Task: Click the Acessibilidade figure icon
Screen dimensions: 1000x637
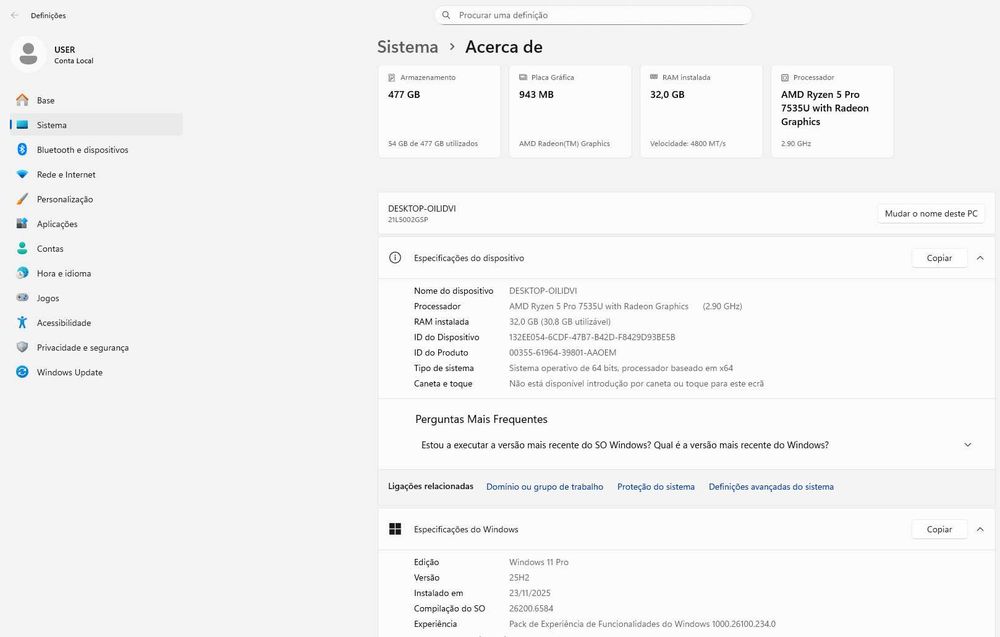Action: [x=22, y=323]
